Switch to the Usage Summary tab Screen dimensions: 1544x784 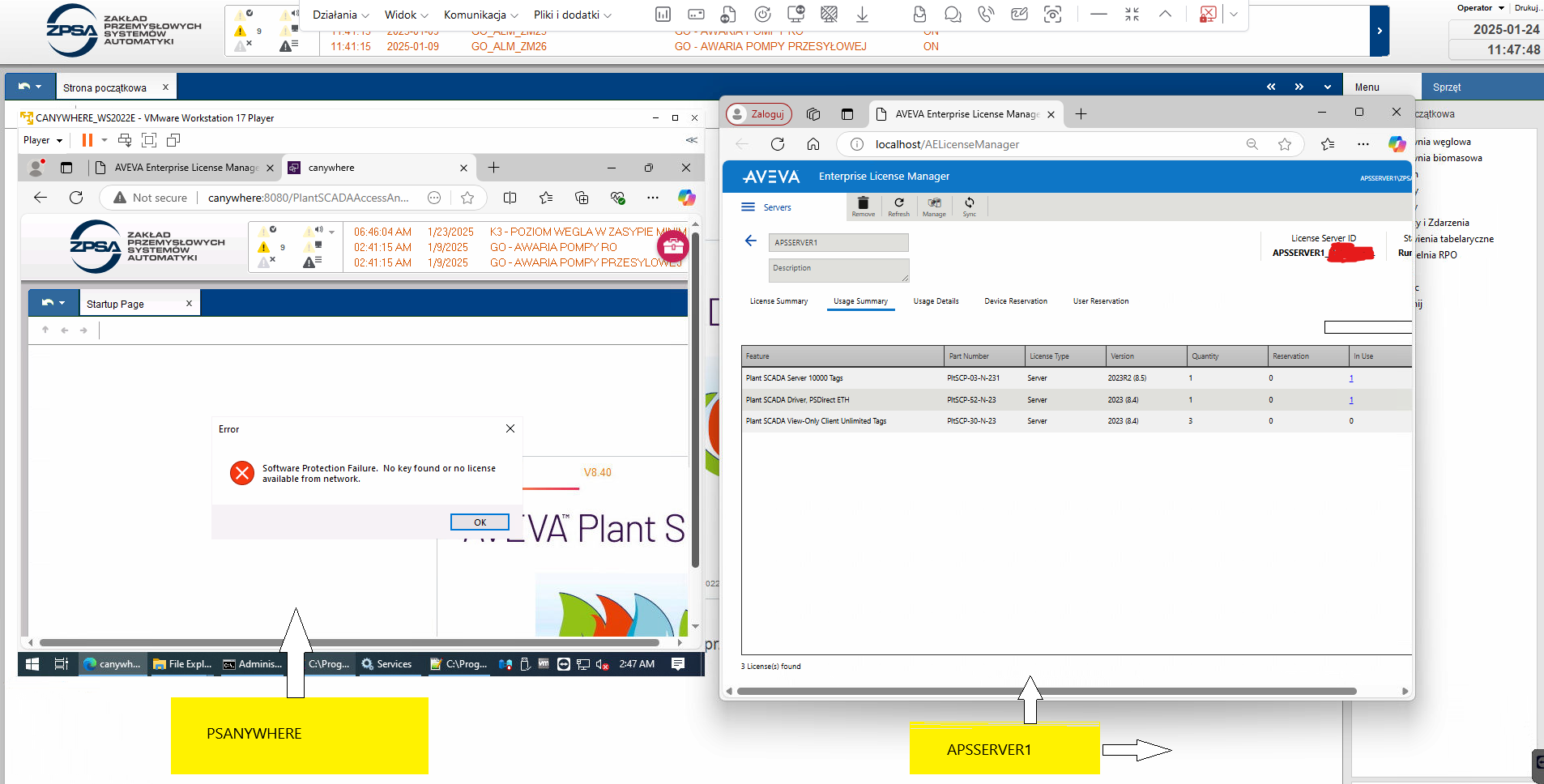click(860, 301)
